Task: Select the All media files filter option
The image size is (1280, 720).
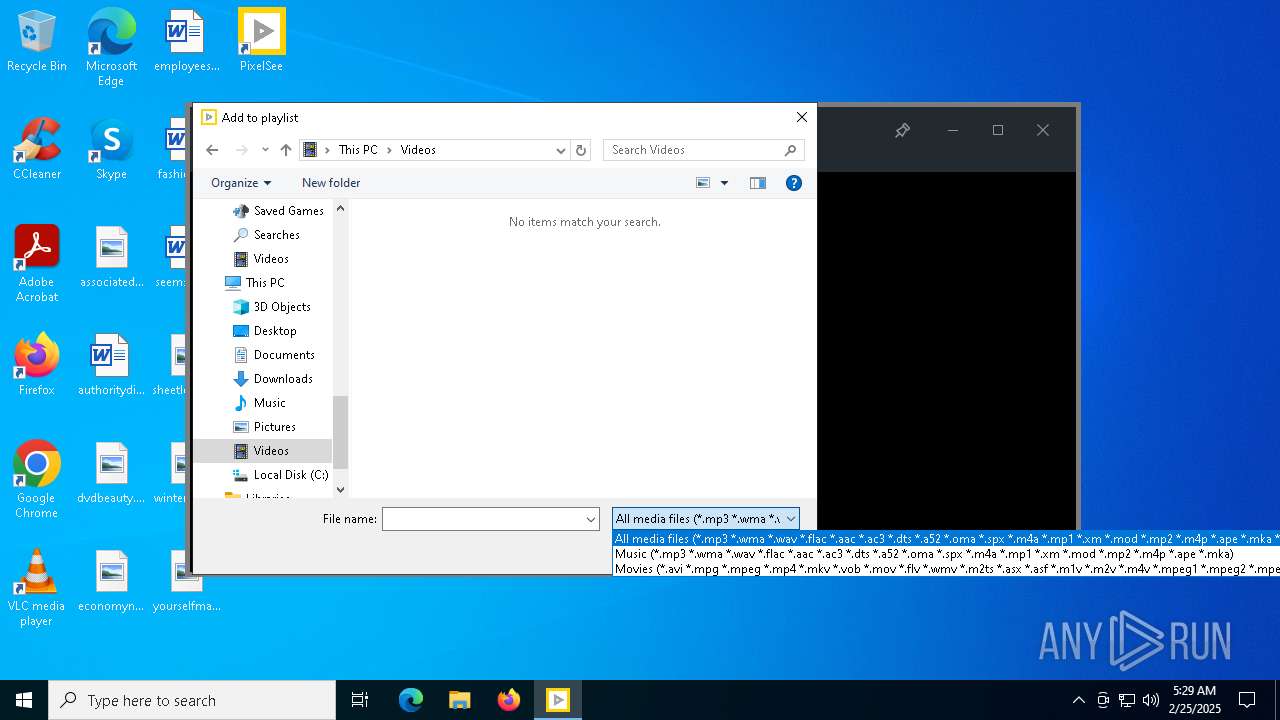Action: click(946, 539)
